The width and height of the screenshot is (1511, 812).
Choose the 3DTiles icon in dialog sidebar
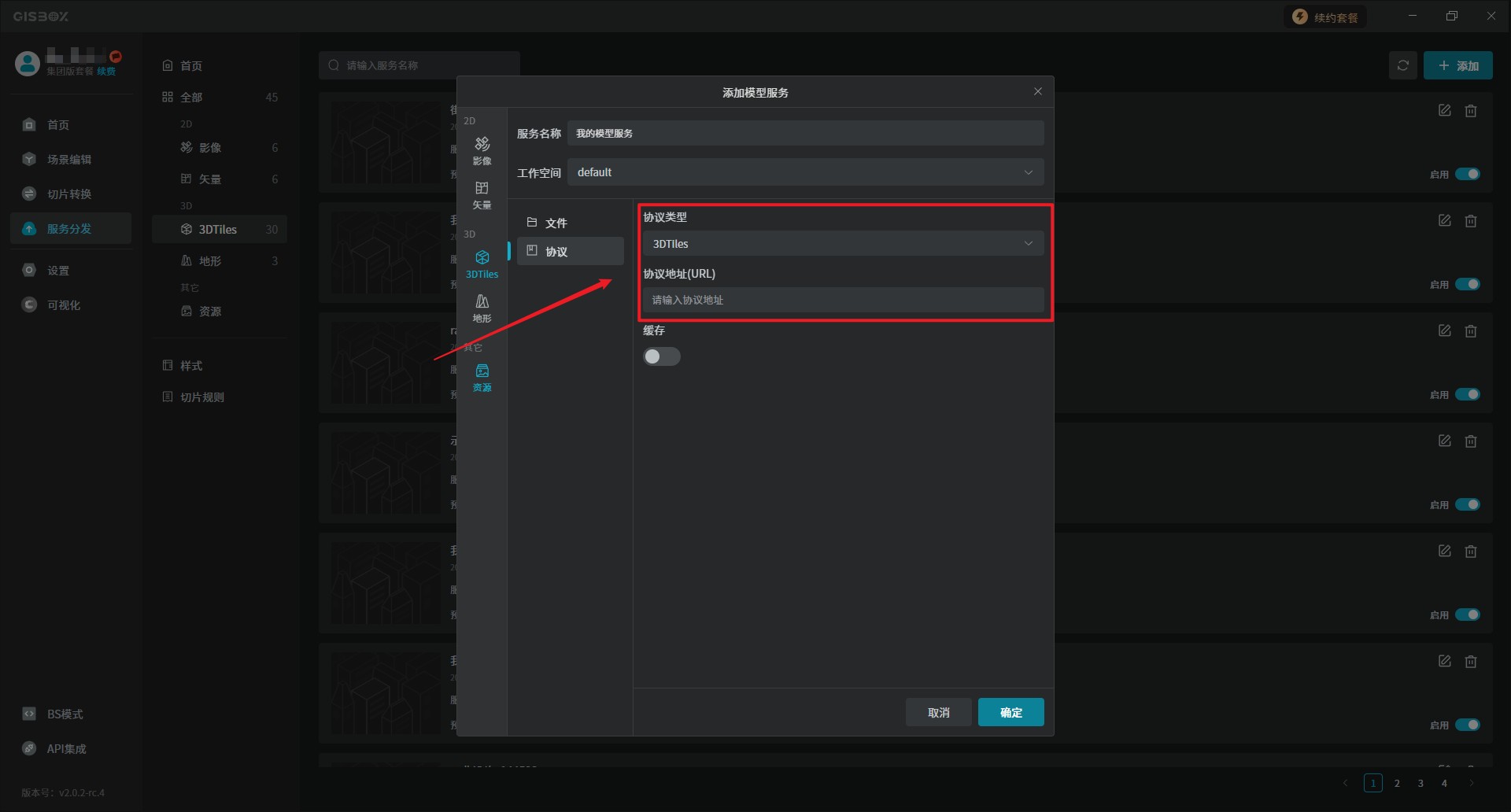[482, 263]
